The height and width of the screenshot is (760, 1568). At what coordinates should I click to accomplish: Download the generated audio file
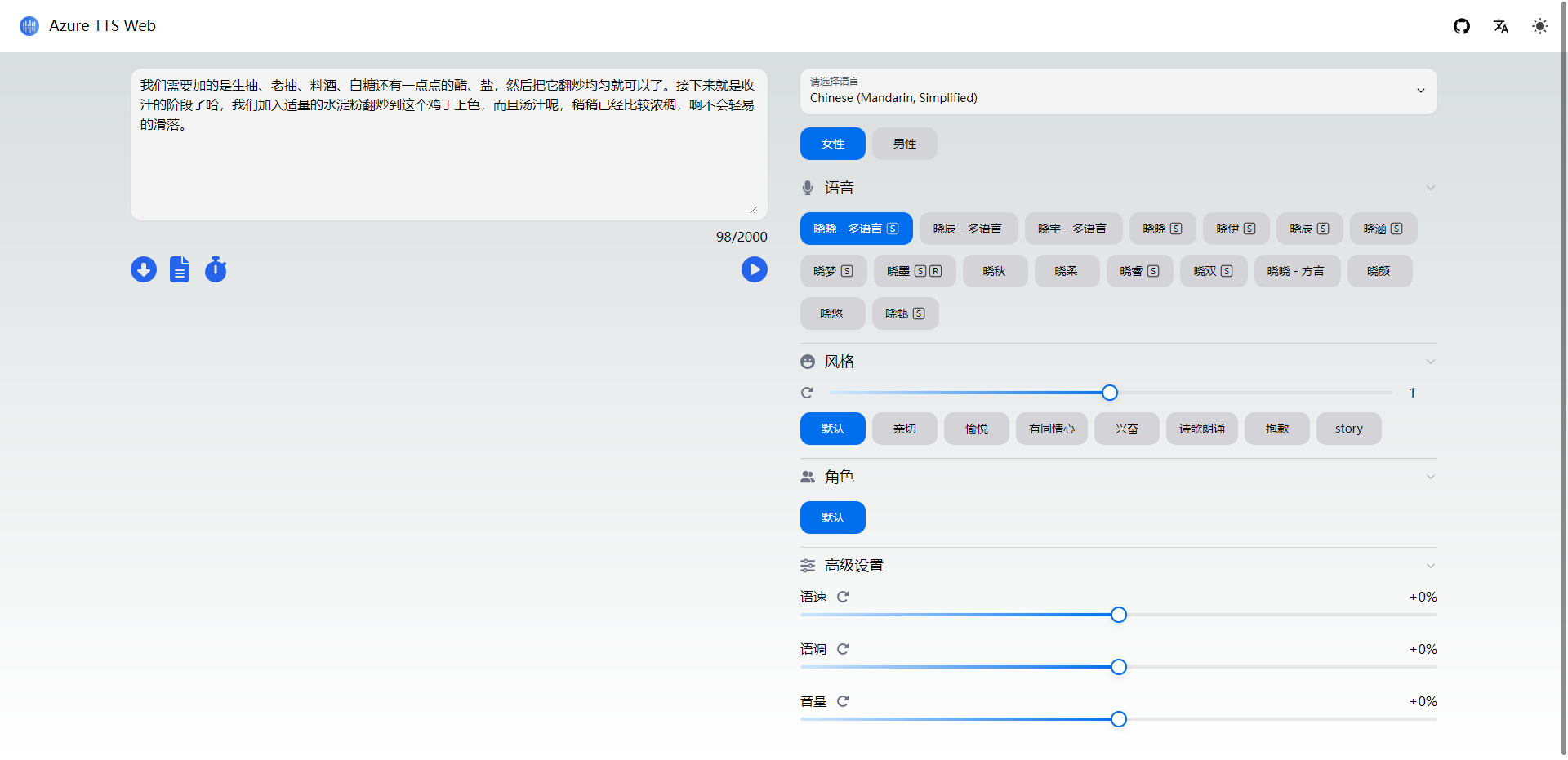143,269
